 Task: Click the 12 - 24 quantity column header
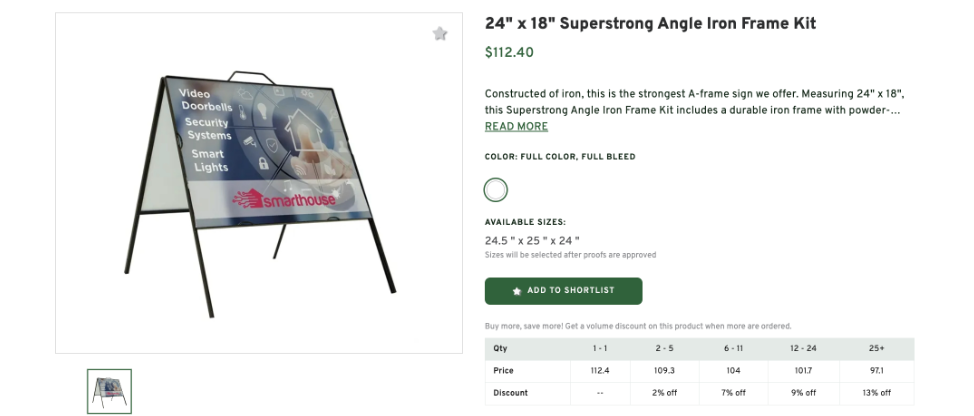click(x=804, y=348)
